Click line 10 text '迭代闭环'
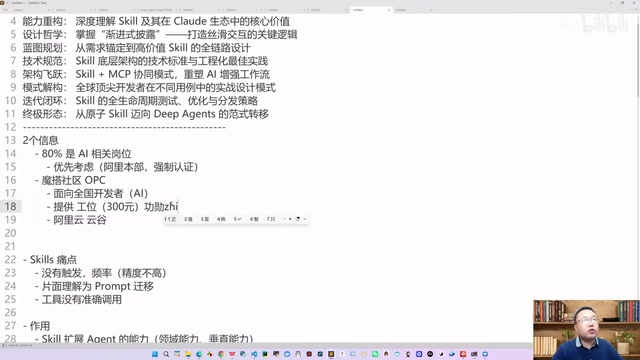640x360 pixels. pos(42,101)
